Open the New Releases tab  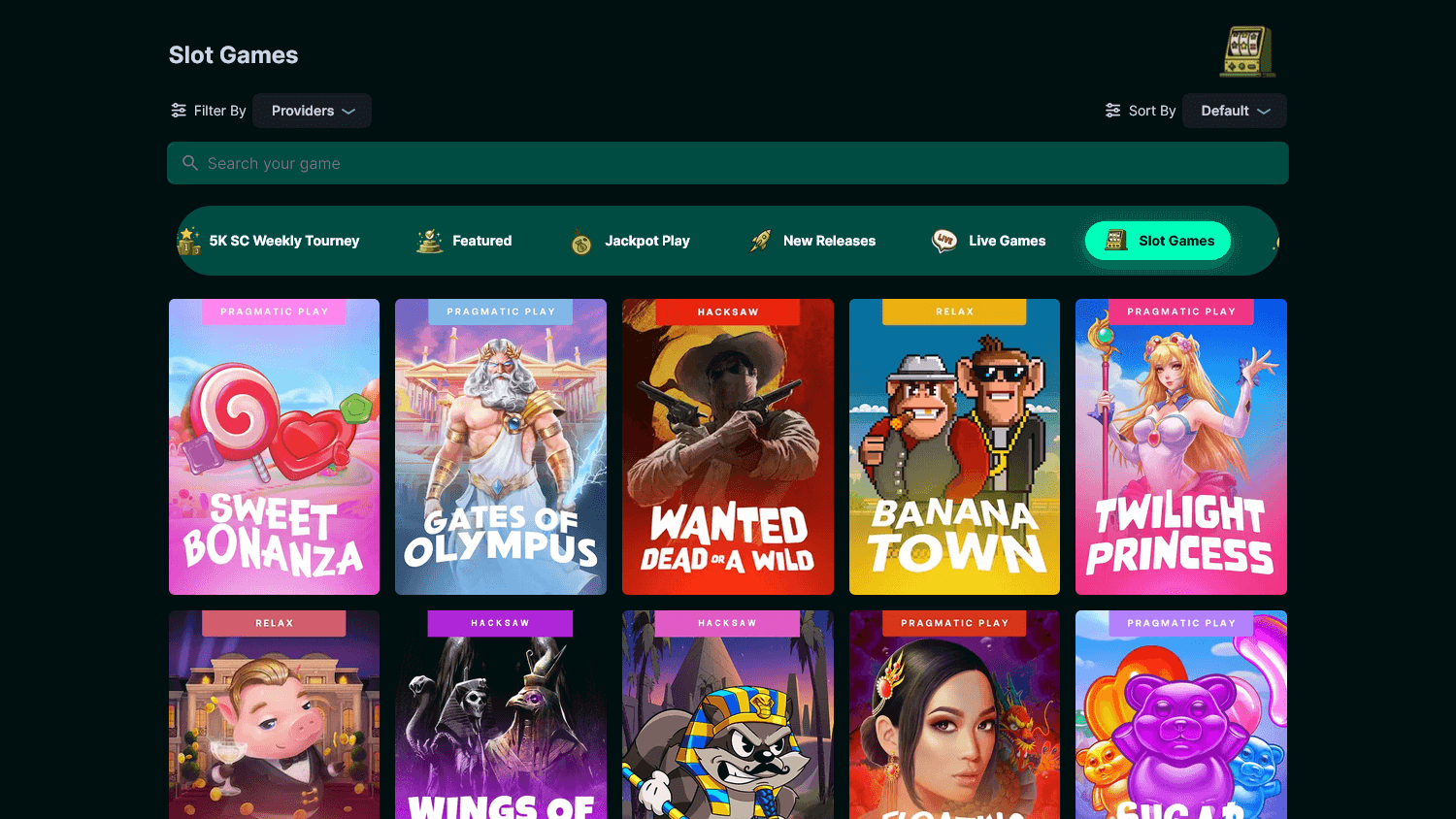(811, 241)
